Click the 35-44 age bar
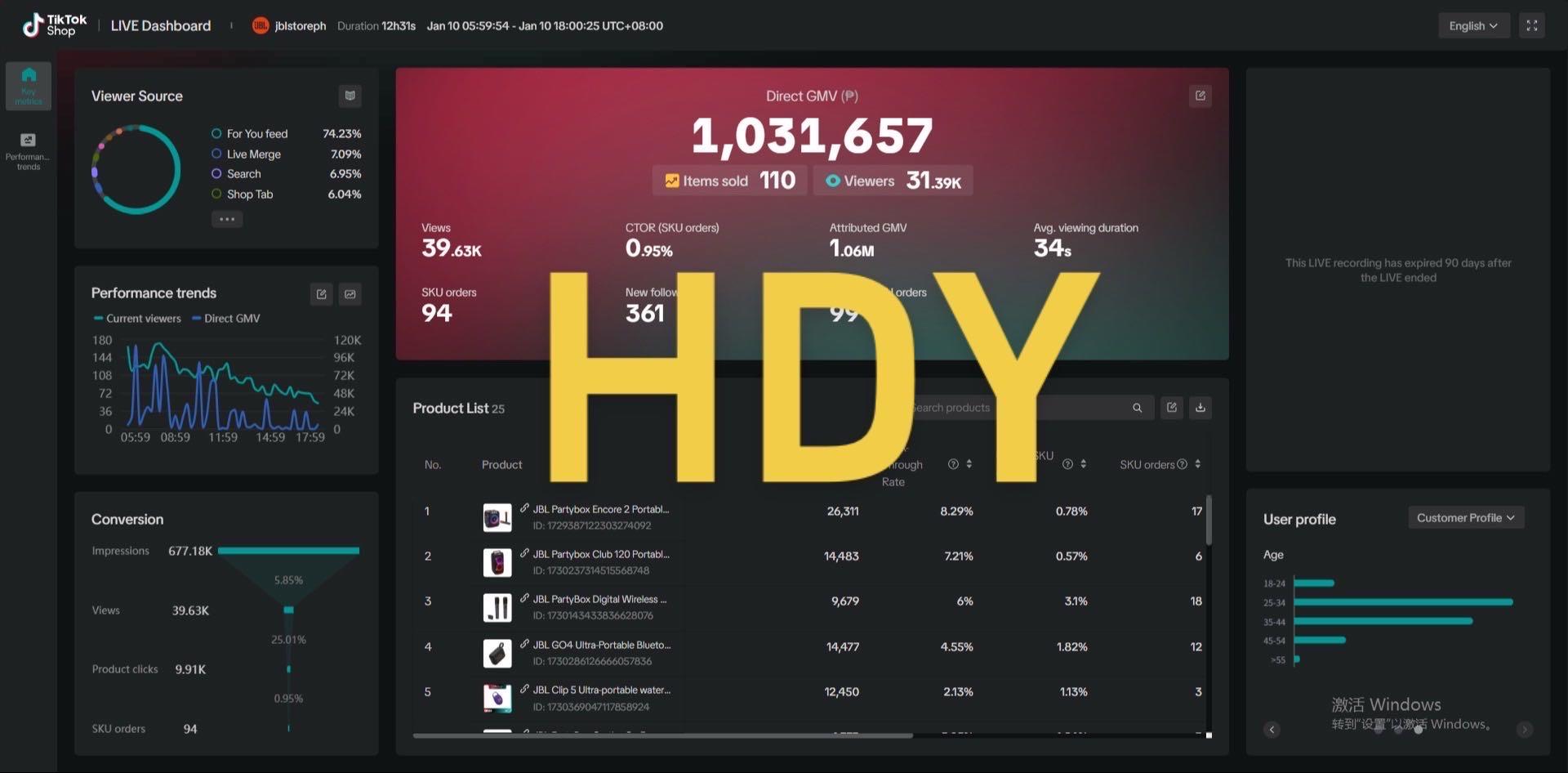 pyautogui.click(x=1383, y=621)
